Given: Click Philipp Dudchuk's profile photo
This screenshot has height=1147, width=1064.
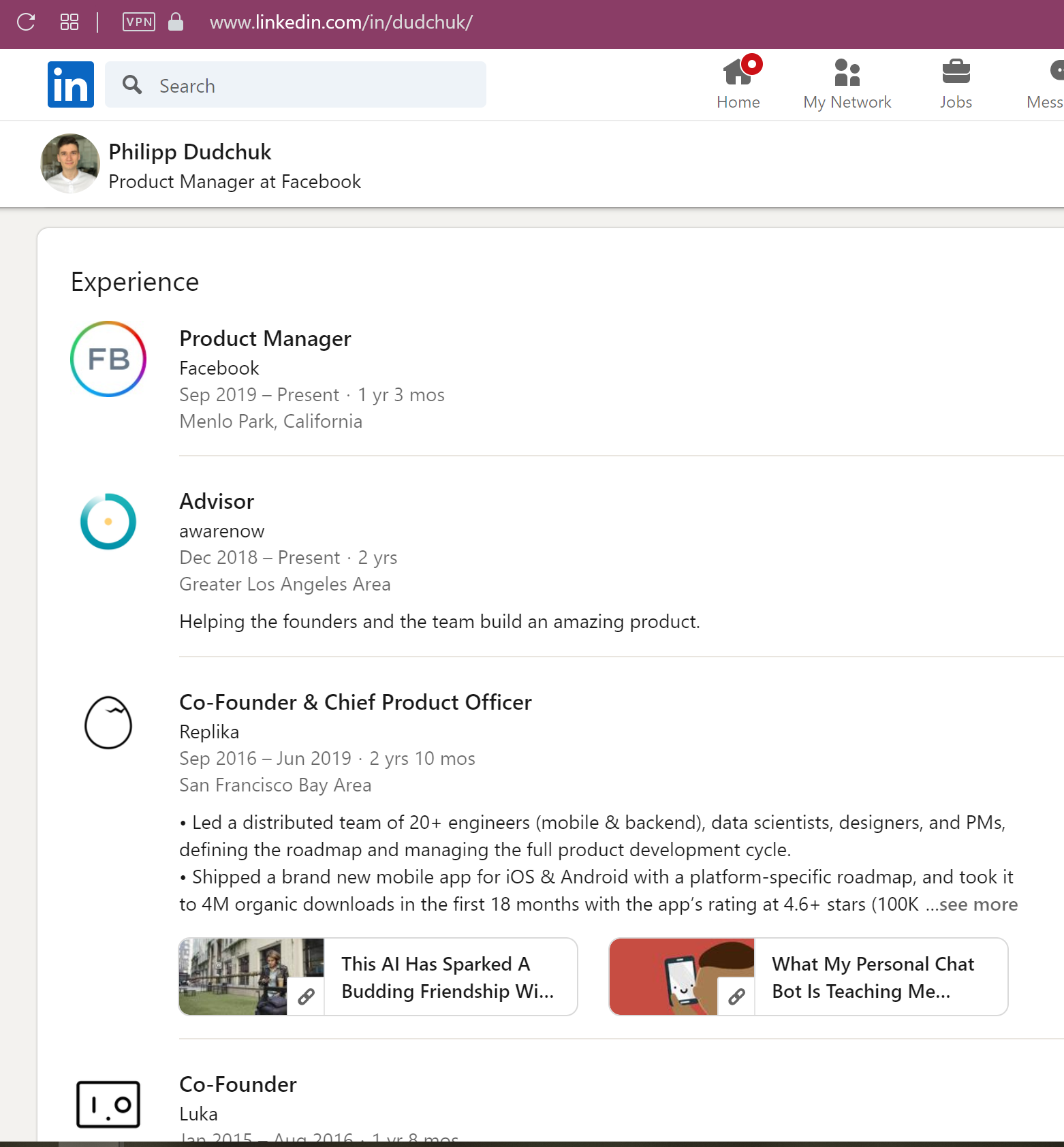Looking at the screenshot, I should [70, 163].
